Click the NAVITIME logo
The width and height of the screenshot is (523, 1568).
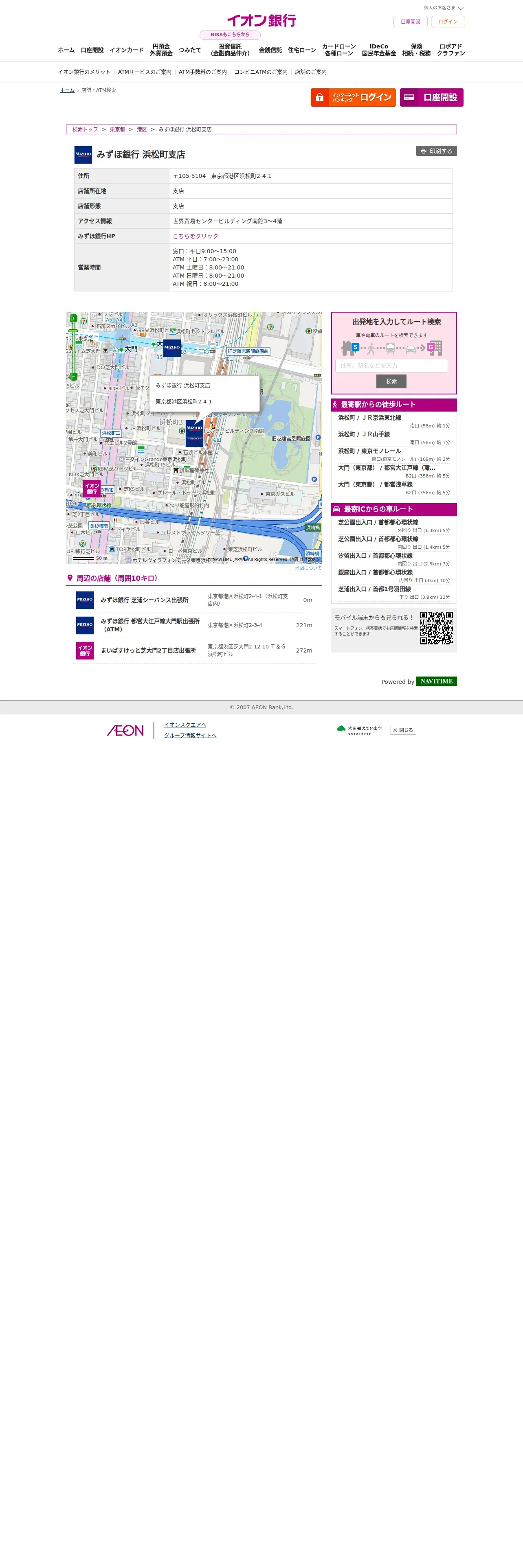pos(437,681)
